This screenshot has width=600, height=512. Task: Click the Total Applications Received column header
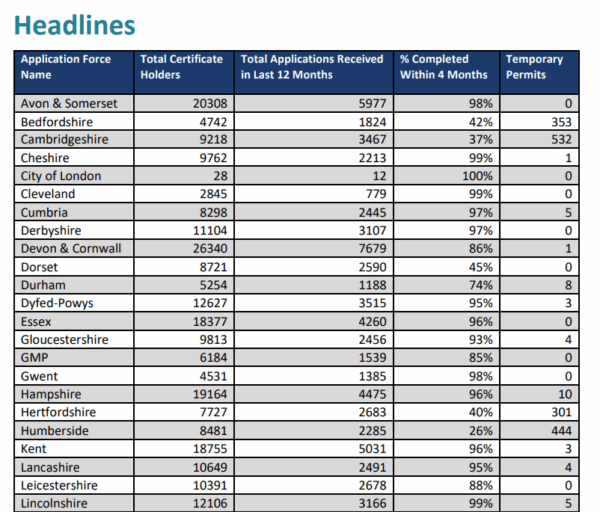(x=311, y=67)
